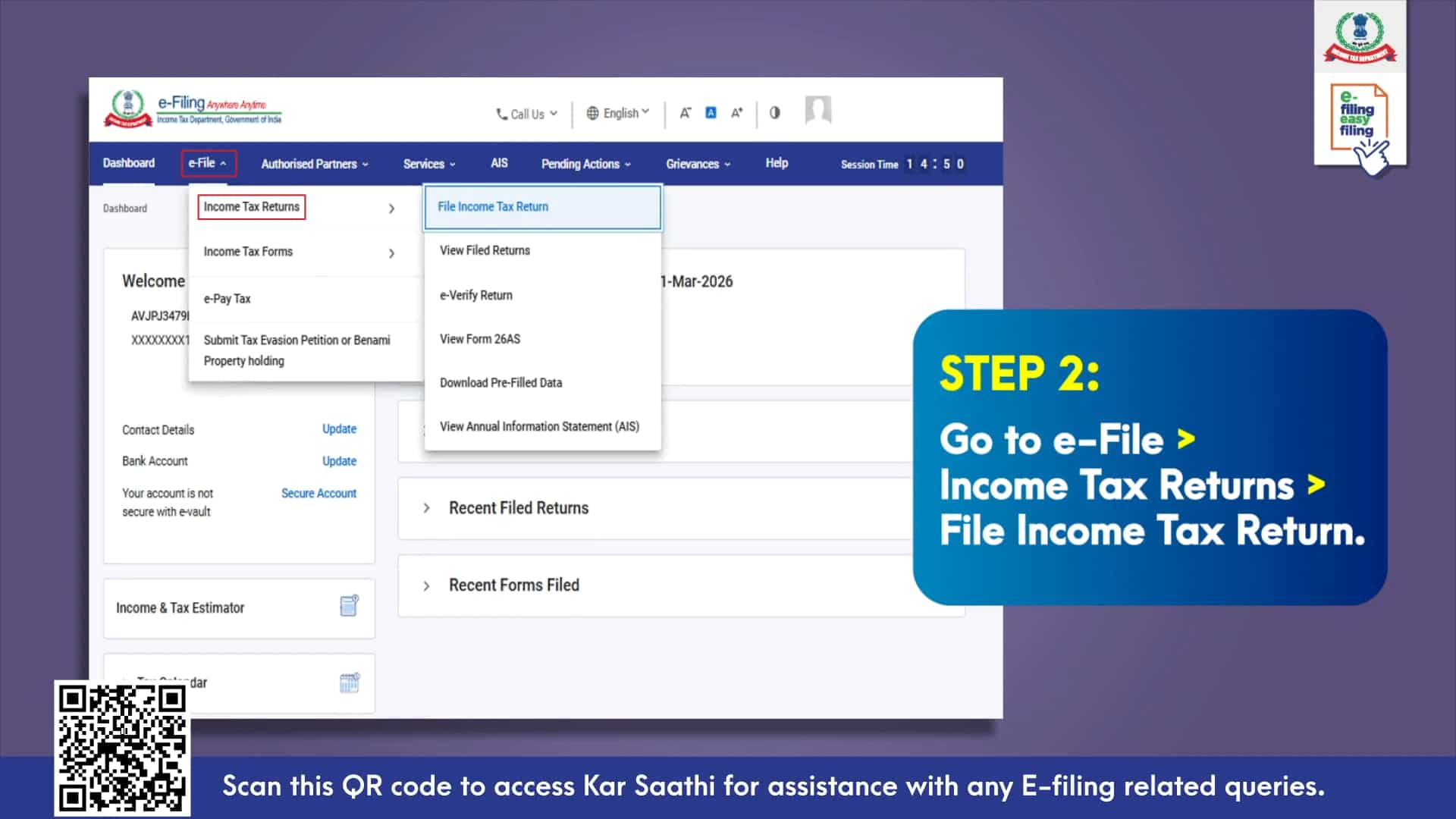The image size is (1456, 819).
Task: Select Income Tax Forms submenu
Action: pyautogui.click(x=248, y=252)
